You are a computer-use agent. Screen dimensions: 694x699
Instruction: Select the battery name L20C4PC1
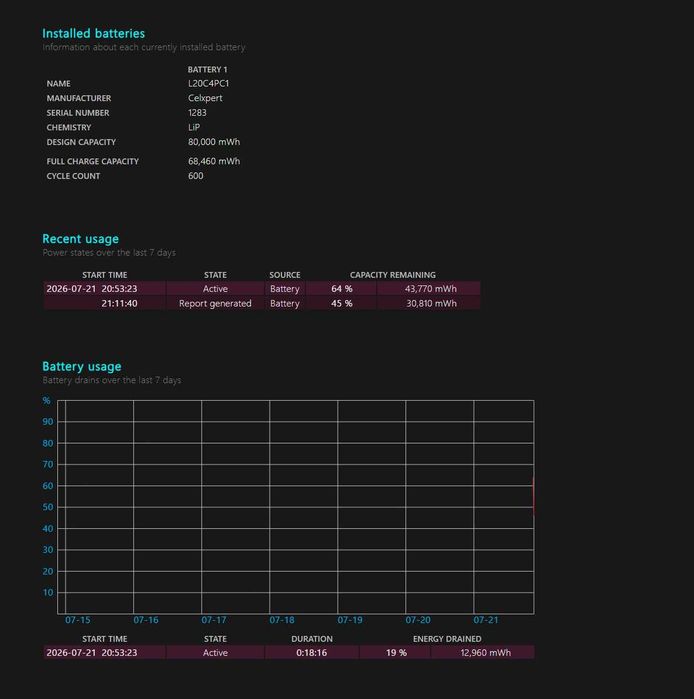(208, 83)
